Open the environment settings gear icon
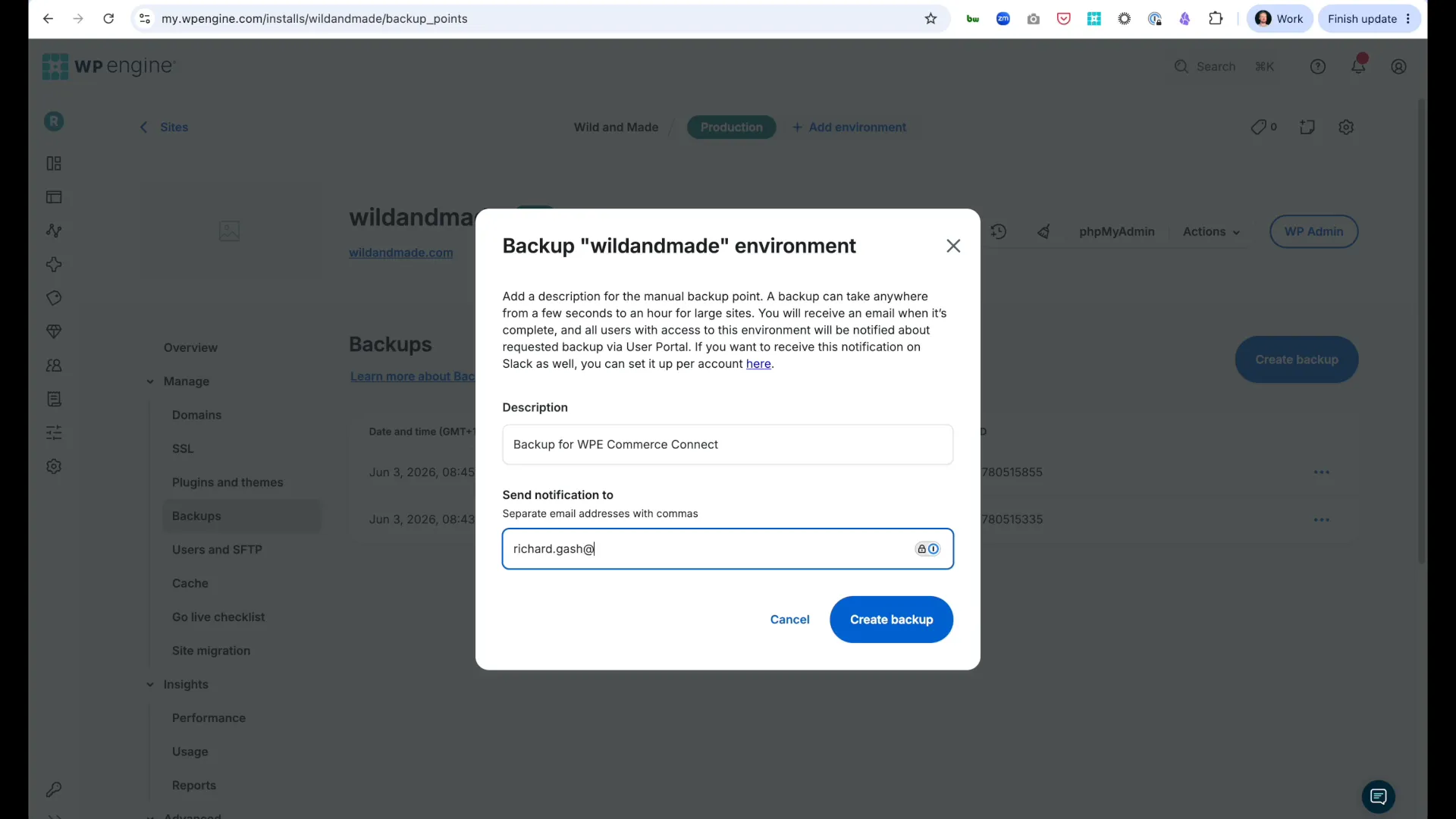Viewport: 1456px width, 819px height. click(x=1346, y=127)
